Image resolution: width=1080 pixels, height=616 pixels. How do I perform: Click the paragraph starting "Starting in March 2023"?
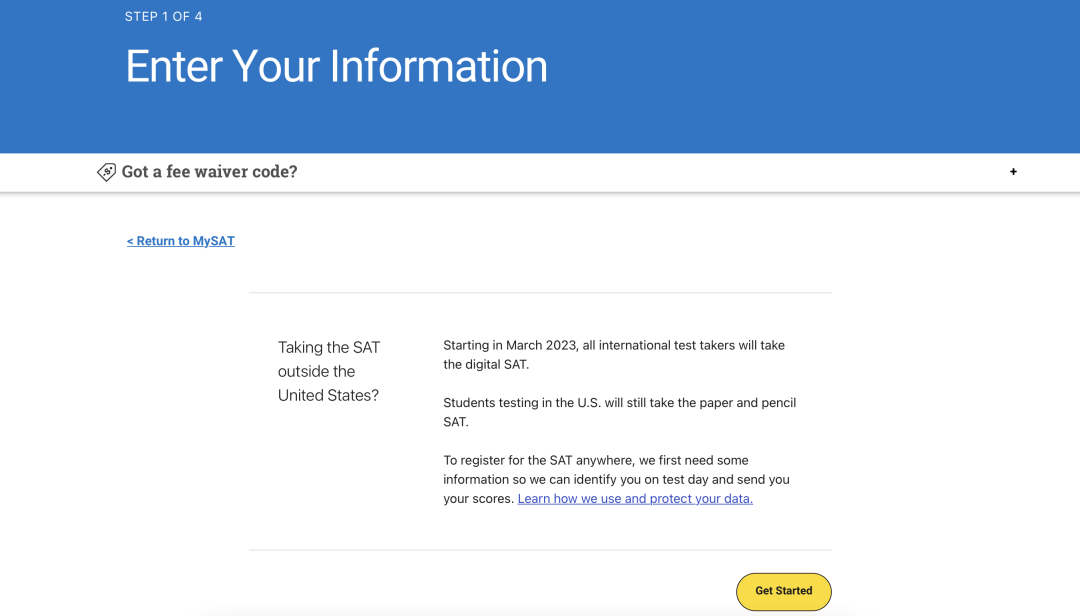coord(613,355)
